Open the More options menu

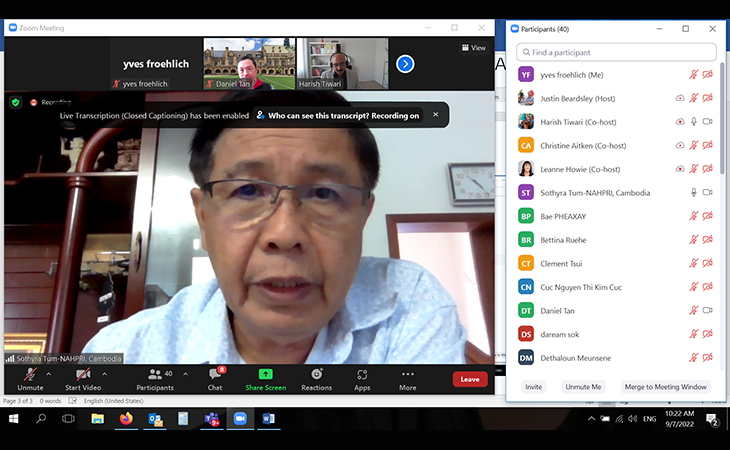407,379
